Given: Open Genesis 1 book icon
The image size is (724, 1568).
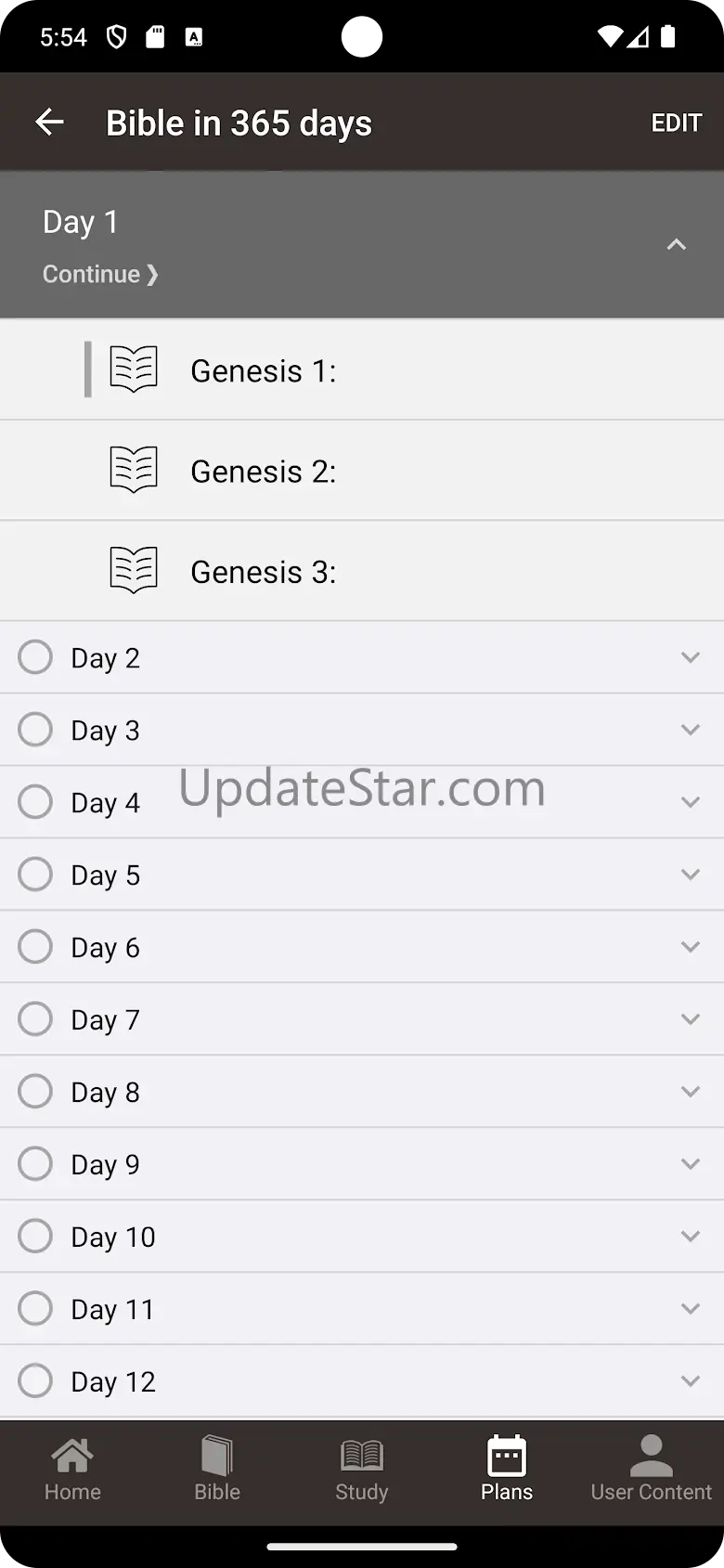Looking at the screenshot, I should coord(134,369).
